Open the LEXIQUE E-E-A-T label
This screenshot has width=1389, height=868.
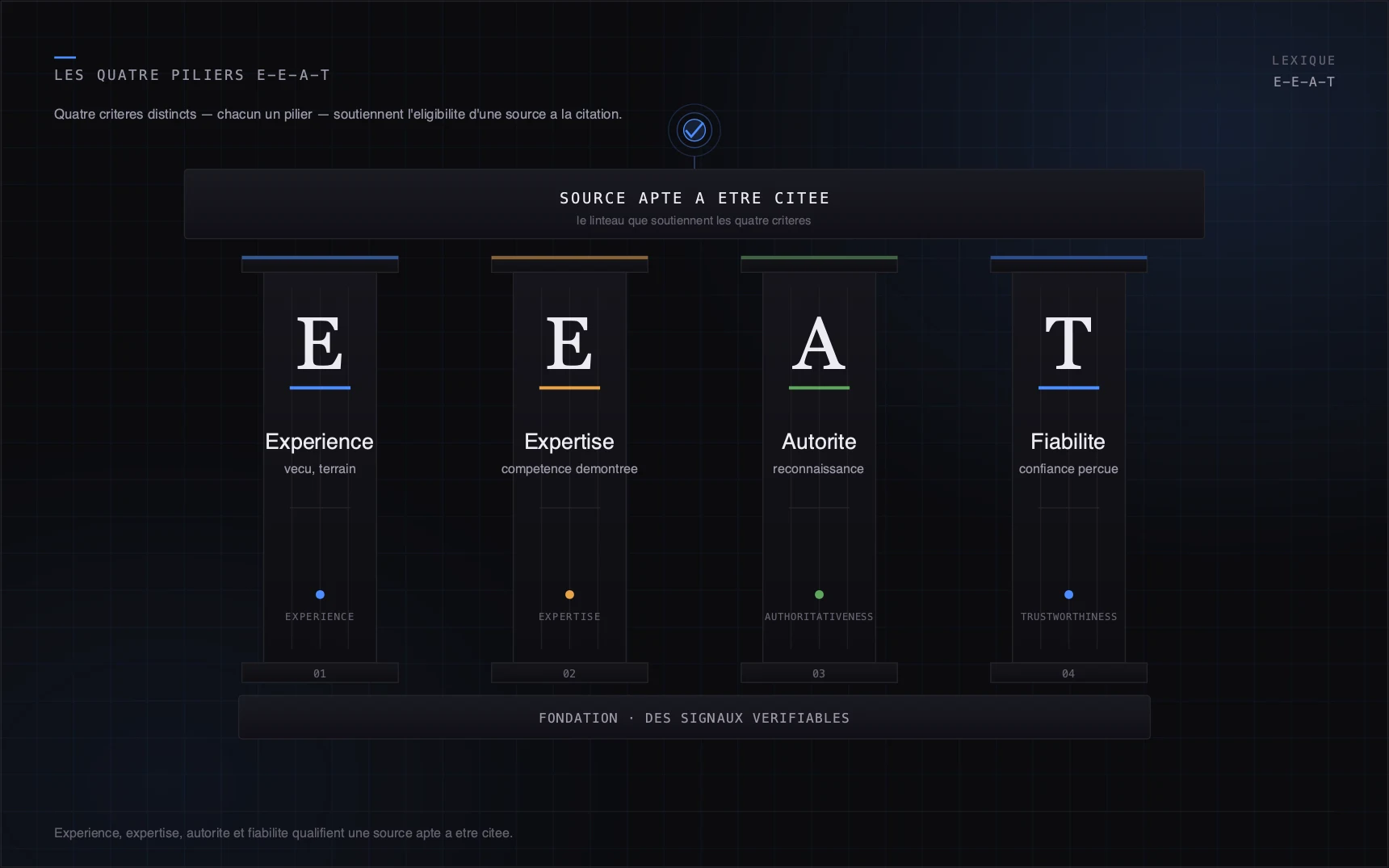pos(1303,71)
